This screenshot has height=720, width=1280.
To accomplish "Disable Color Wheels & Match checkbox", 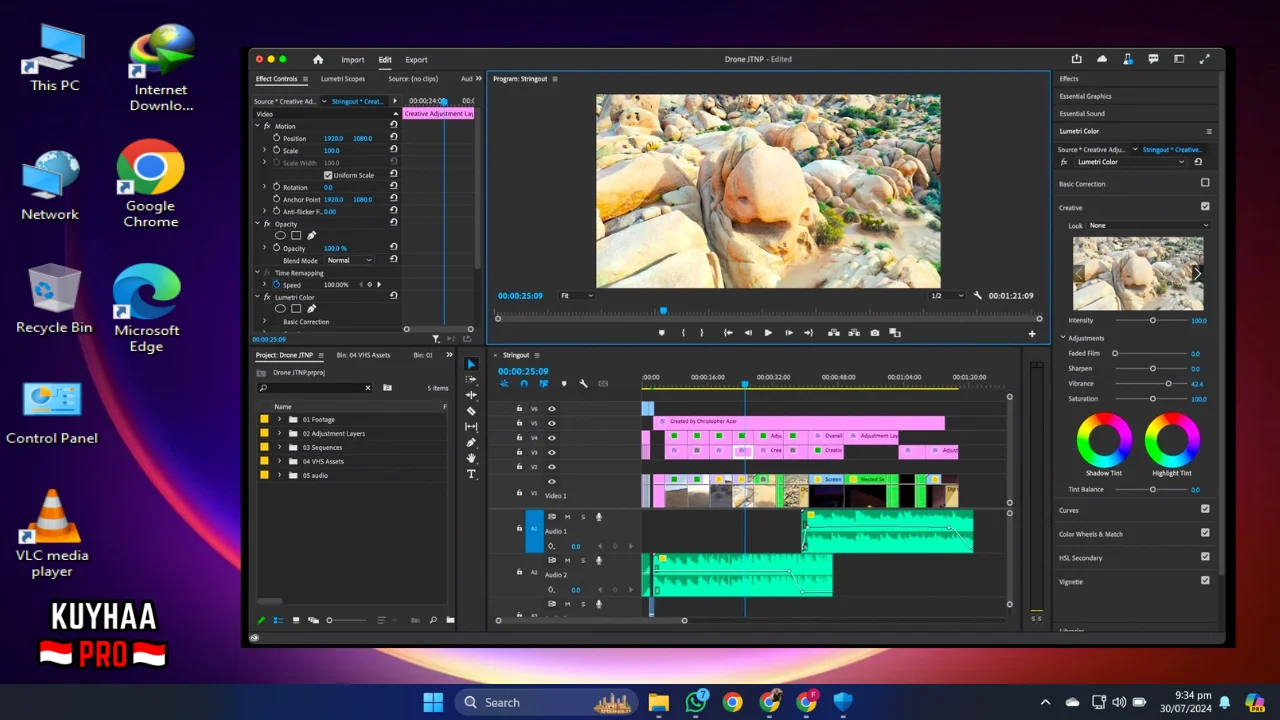I will tap(1205, 533).
